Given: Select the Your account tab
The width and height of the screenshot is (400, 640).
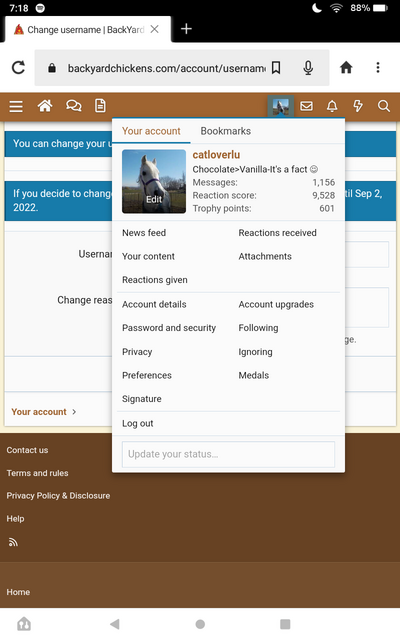Looking at the screenshot, I should [x=151, y=131].
